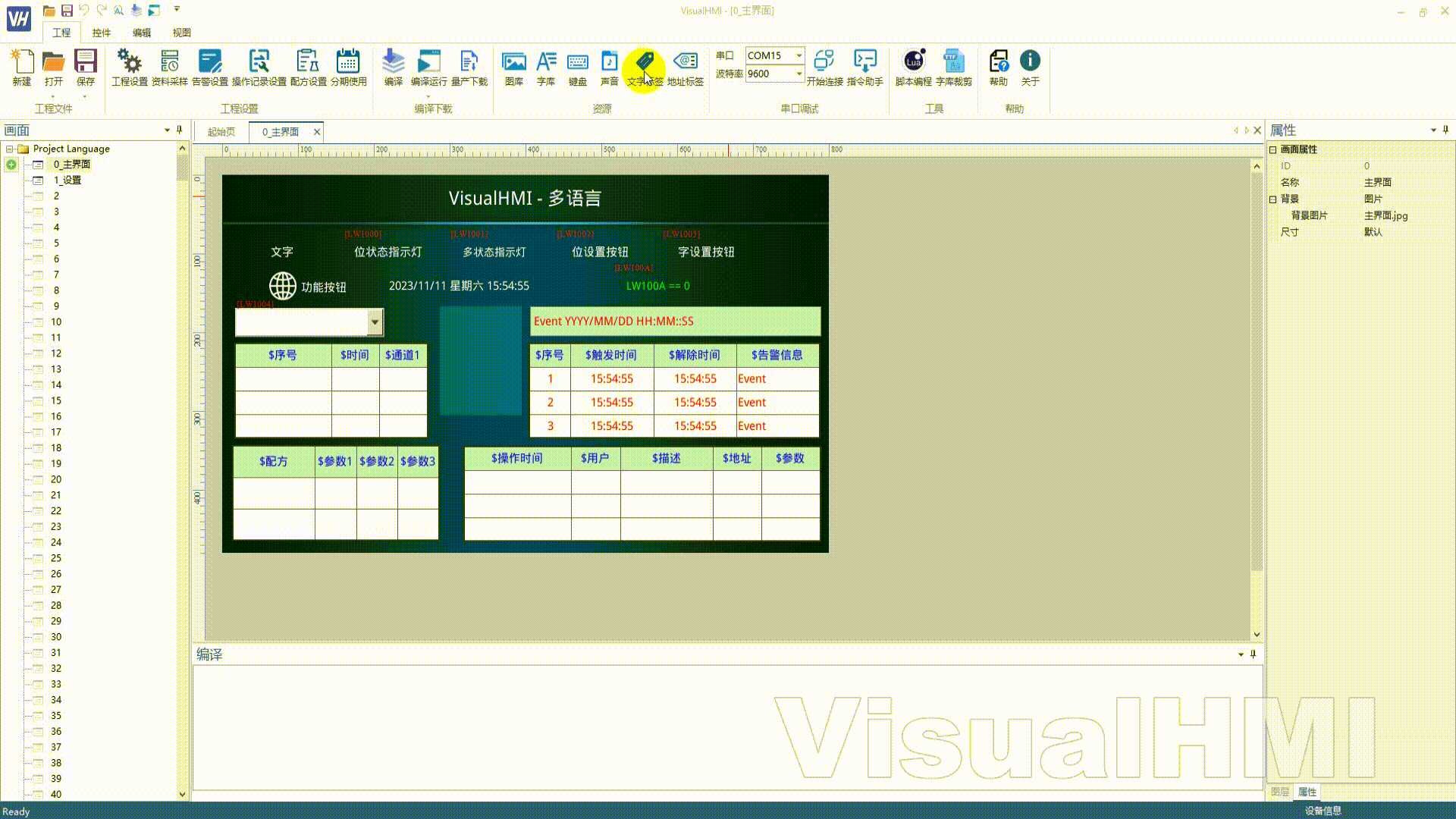The height and width of the screenshot is (819, 1456).
Task: Start 编译运行 compile and run
Action: 429,67
